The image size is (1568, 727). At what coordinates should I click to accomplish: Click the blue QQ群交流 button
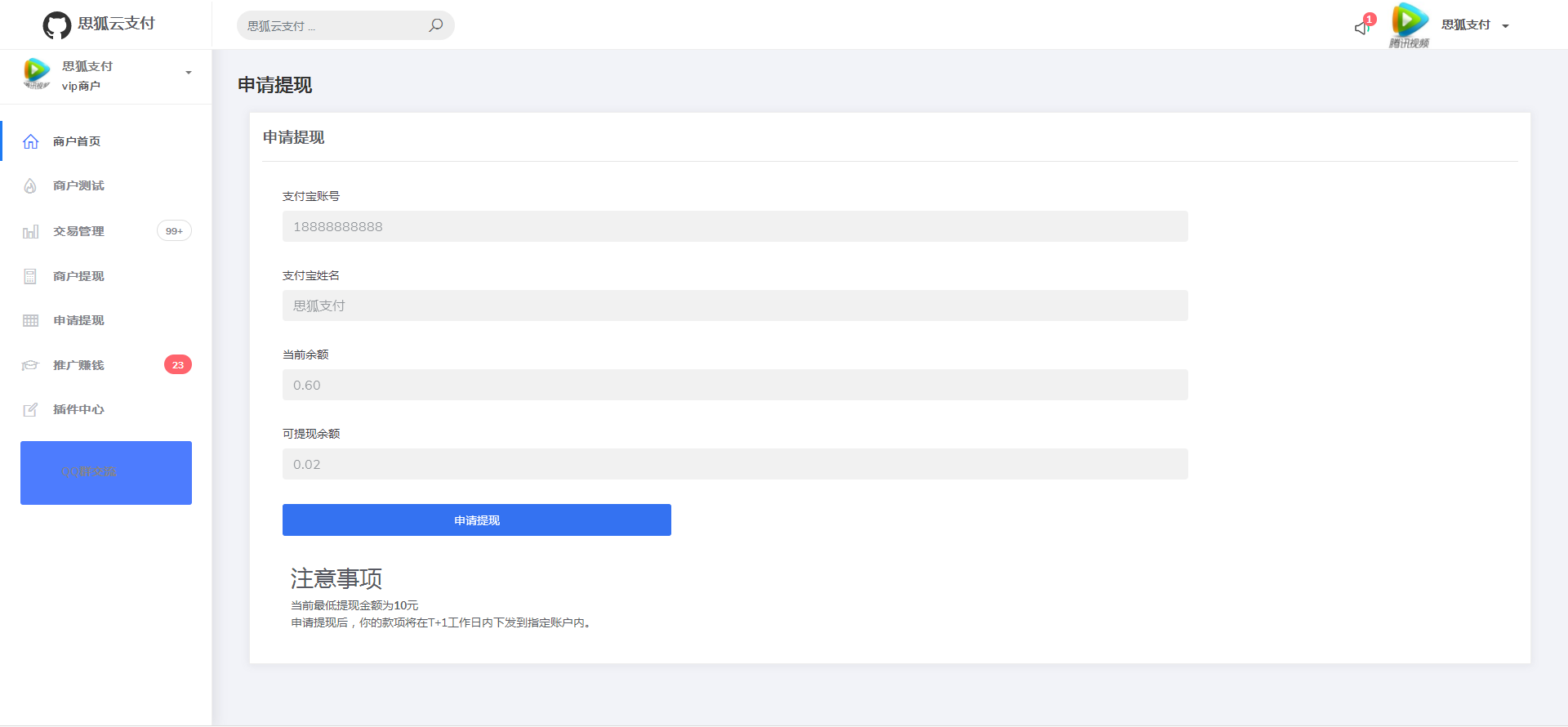click(x=106, y=473)
